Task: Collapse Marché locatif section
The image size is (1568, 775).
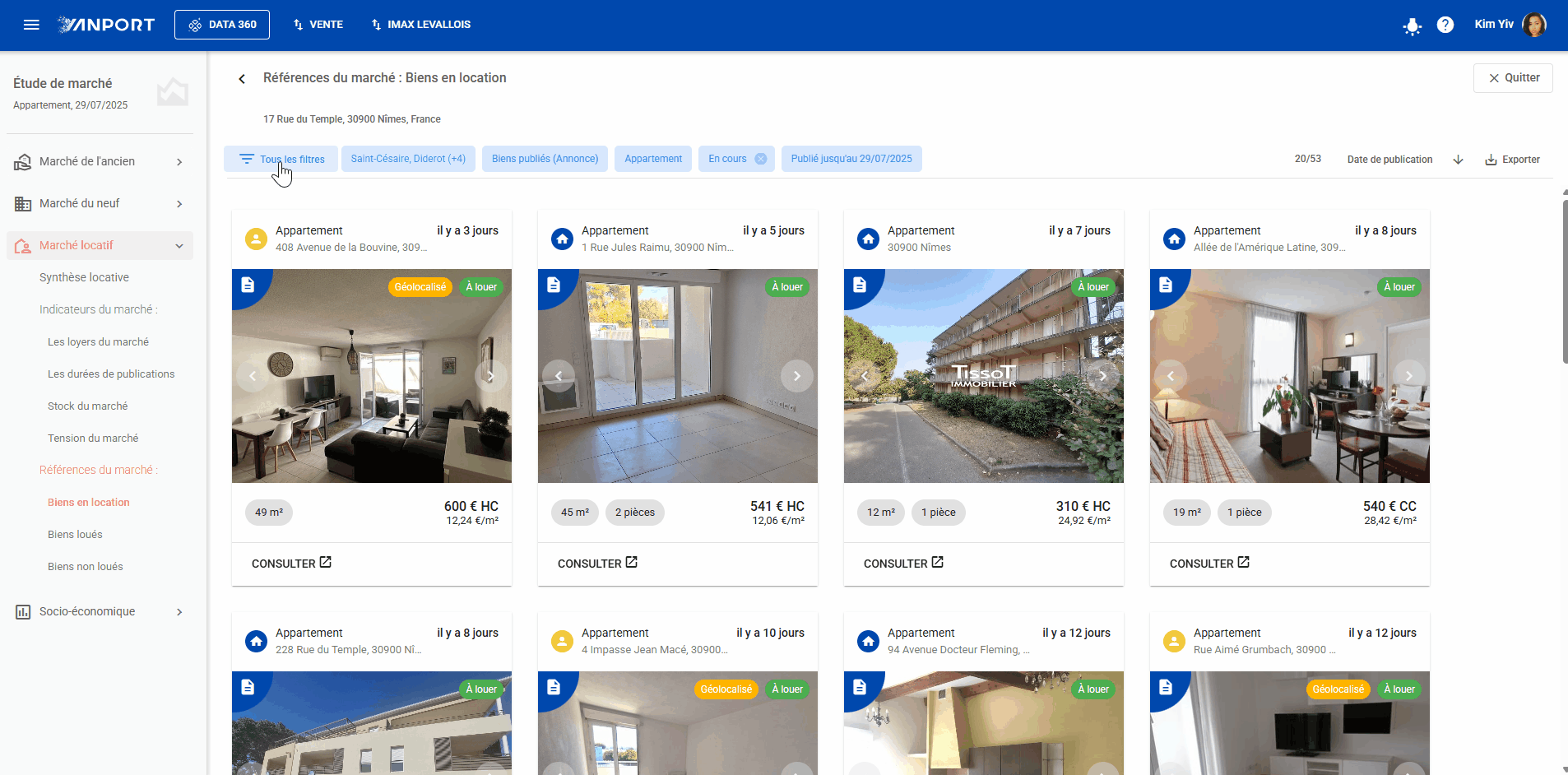Action: pos(100,245)
